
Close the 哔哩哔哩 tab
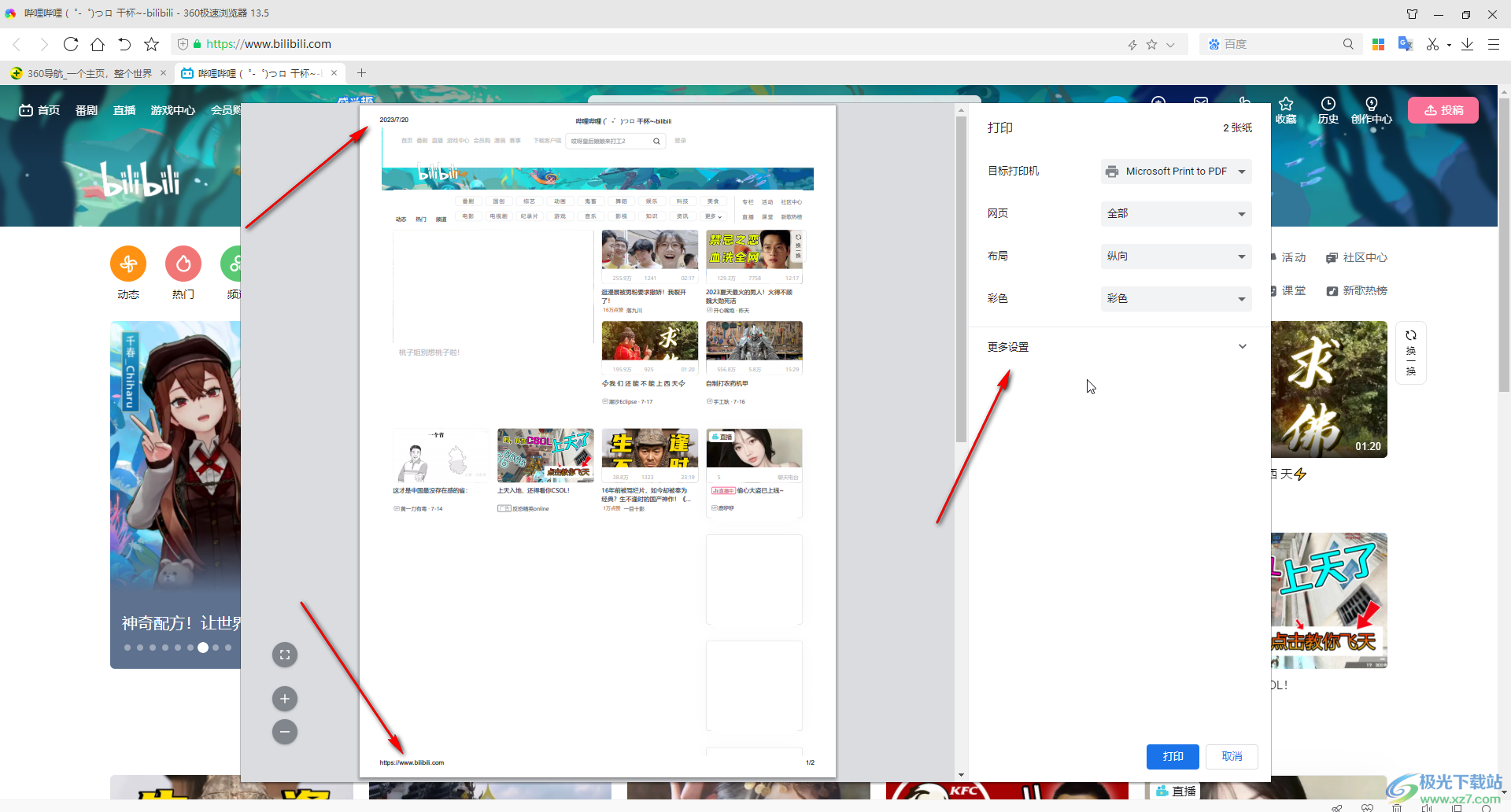click(x=334, y=73)
